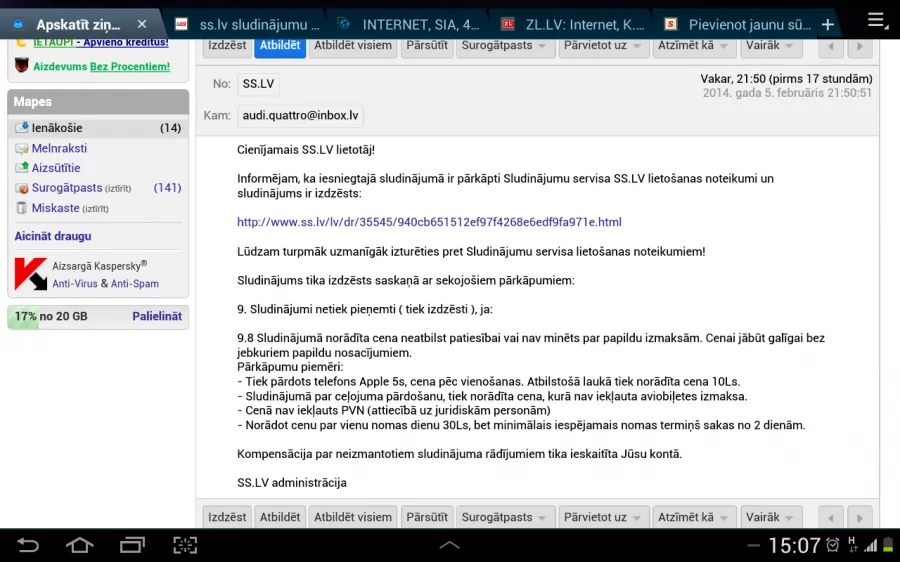Click the Aicināt draugu link

pyautogui.click(x=53, y=236)
